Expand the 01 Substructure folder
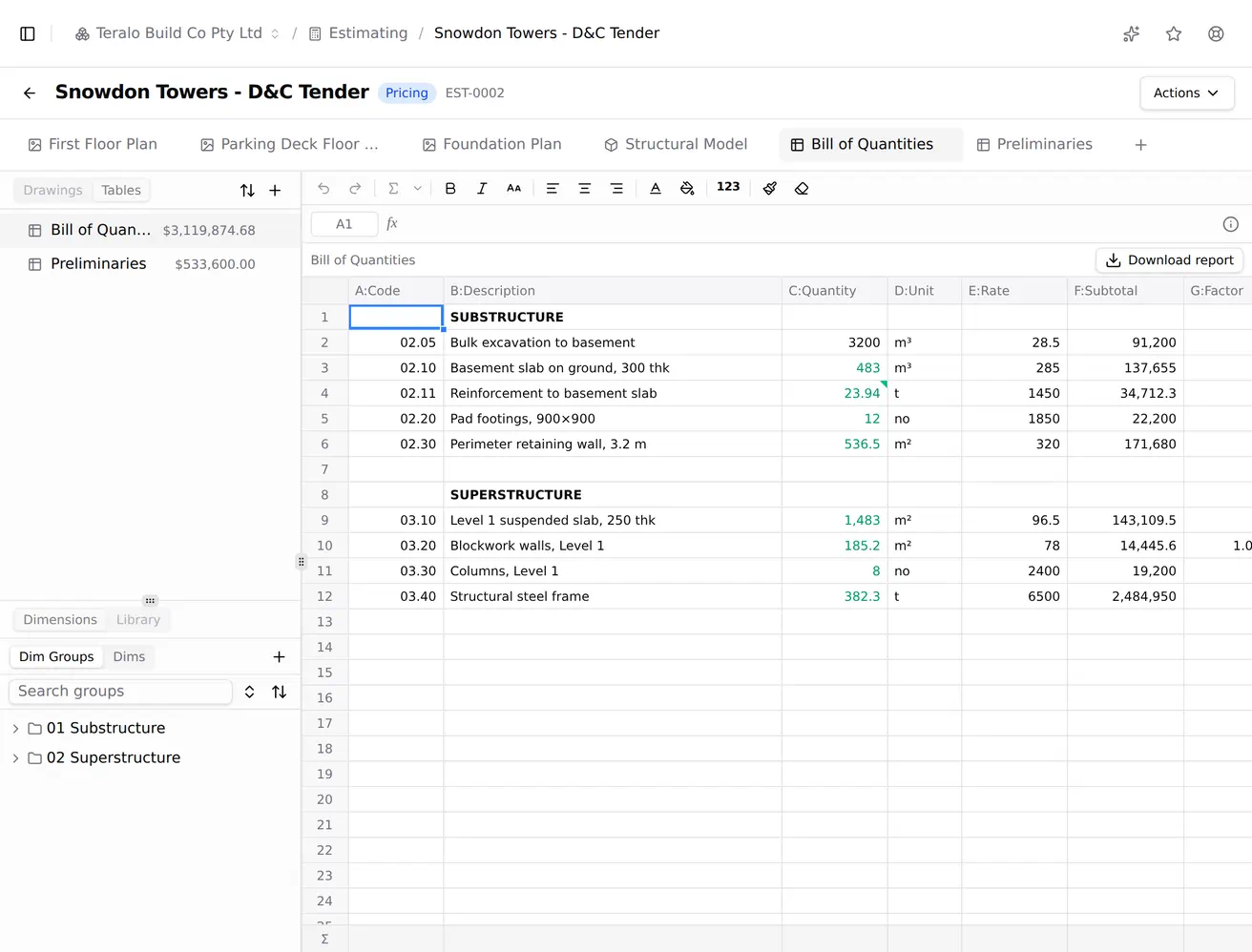Image resolution: width=1252 pixels, height=952 pixels. point(15,728)
